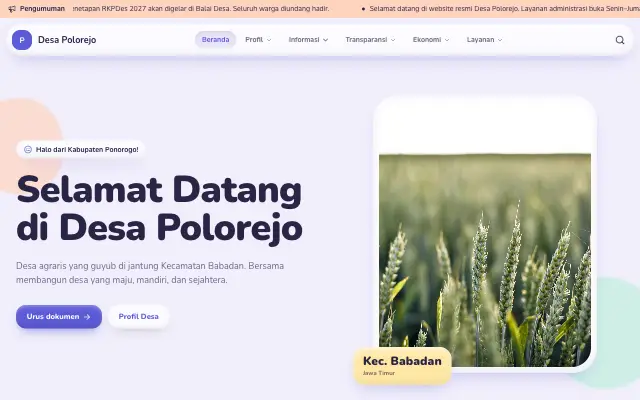Click the smiley icon beside Halo dari Kabupaten Ponorogo
This screenshot has height=400, width=640.
click(28, 149)
